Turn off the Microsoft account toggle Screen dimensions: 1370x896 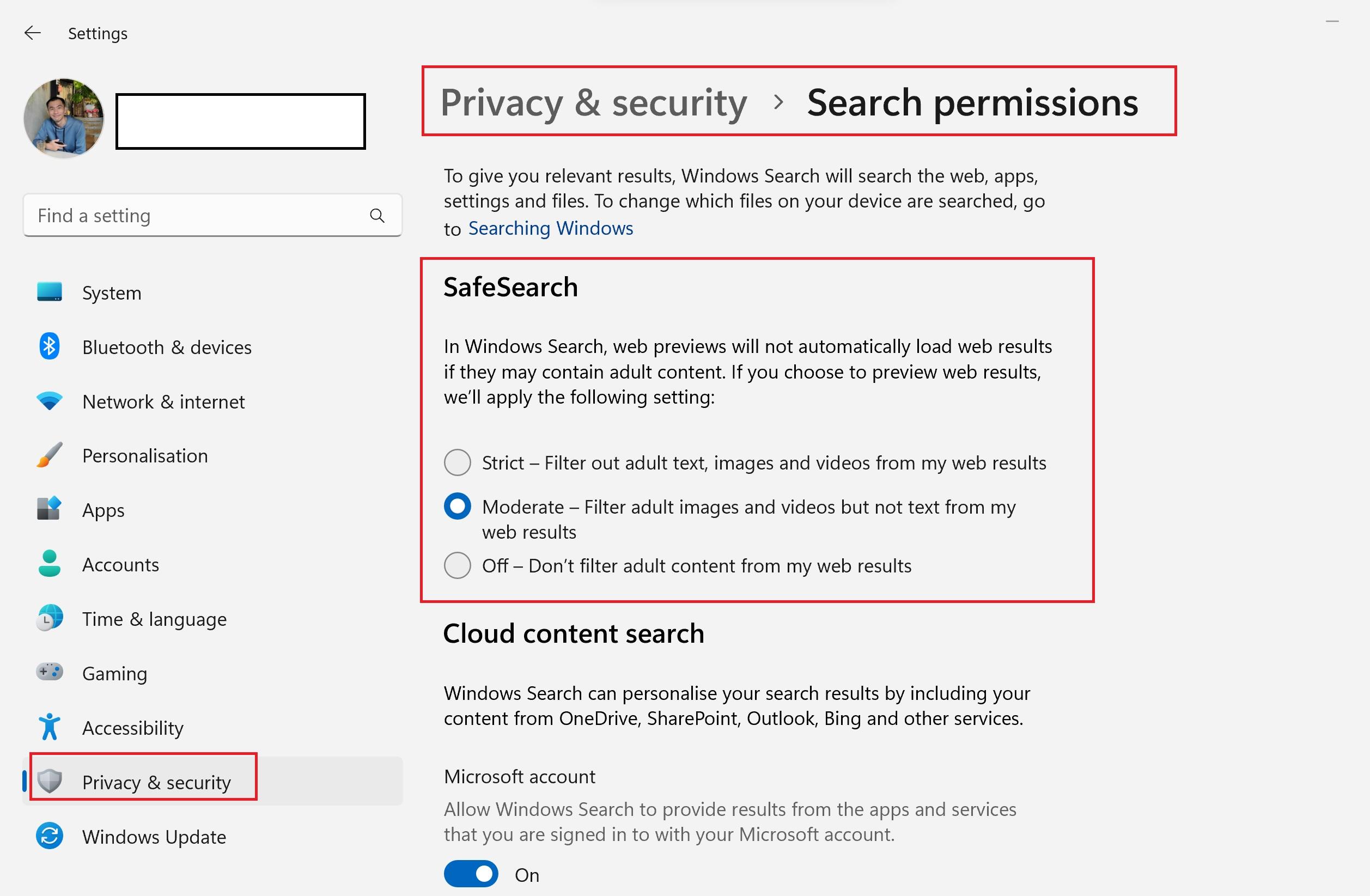[471, 874]
